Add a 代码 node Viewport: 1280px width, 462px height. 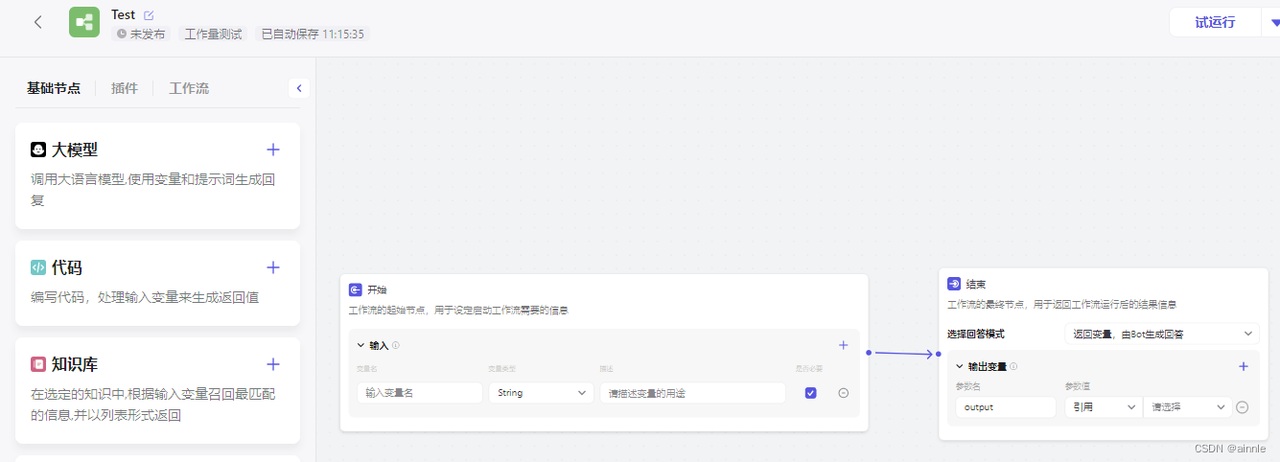[273, 267]
